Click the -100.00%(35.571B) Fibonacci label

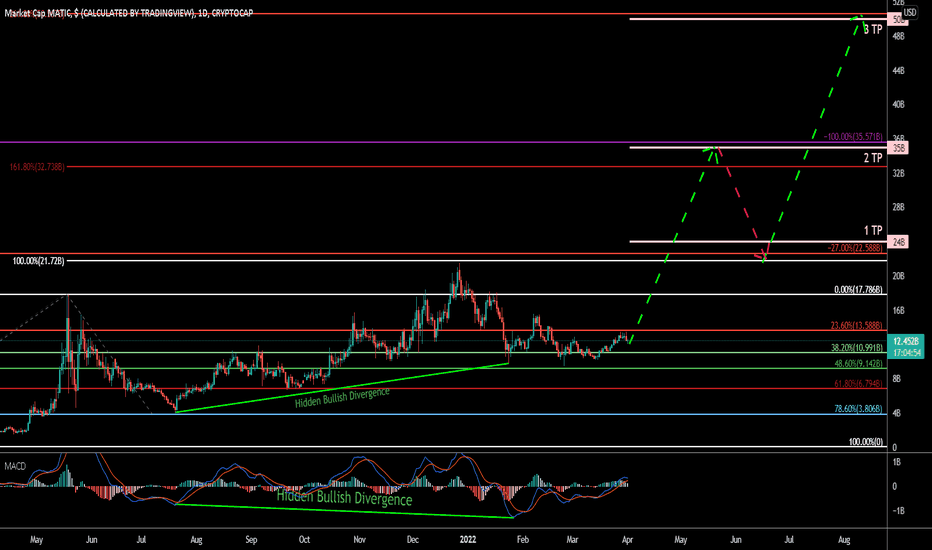click(853, 137)
